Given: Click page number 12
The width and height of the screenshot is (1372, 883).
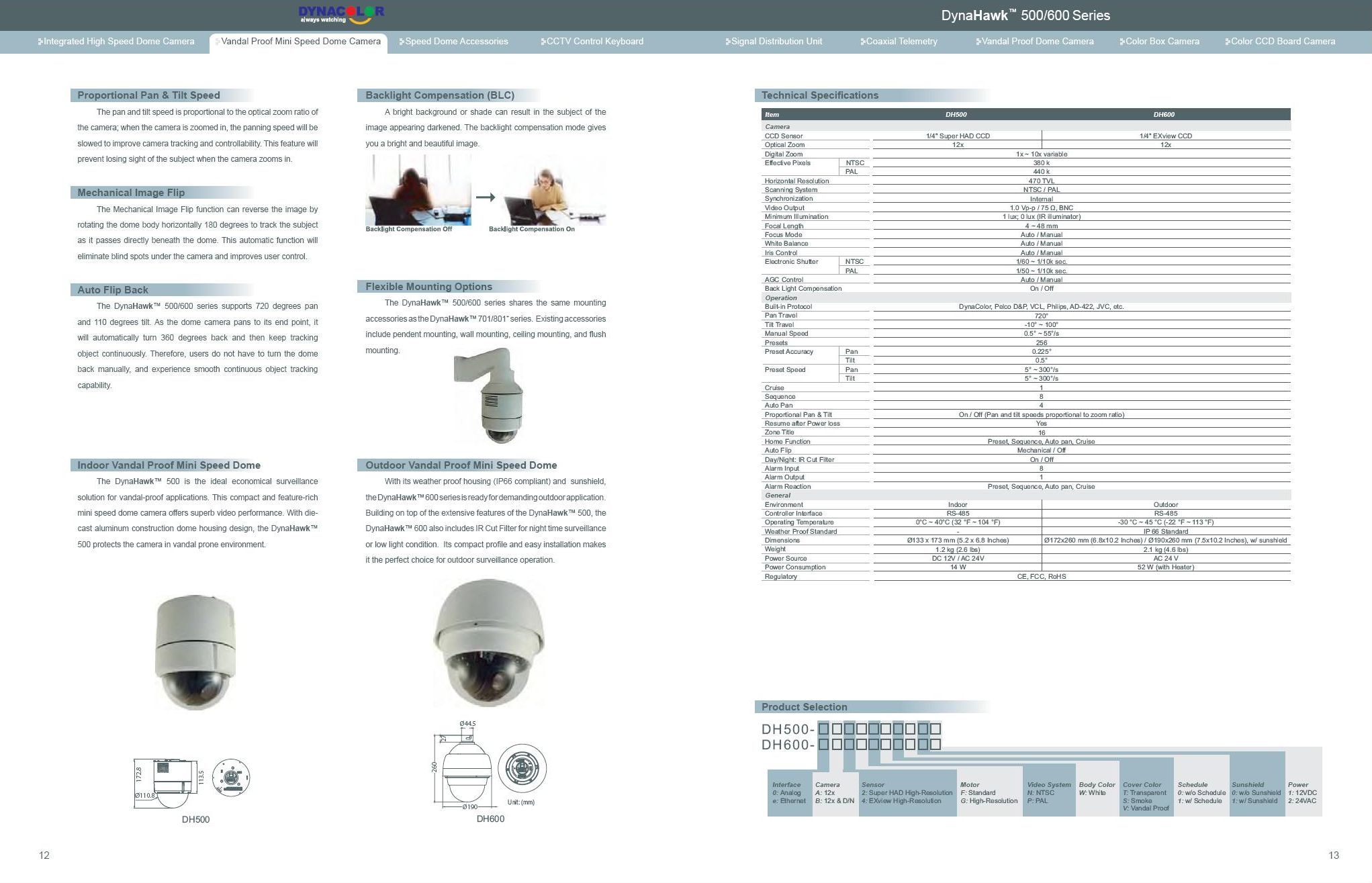Looking at the screenshot, I should [44, 855].
